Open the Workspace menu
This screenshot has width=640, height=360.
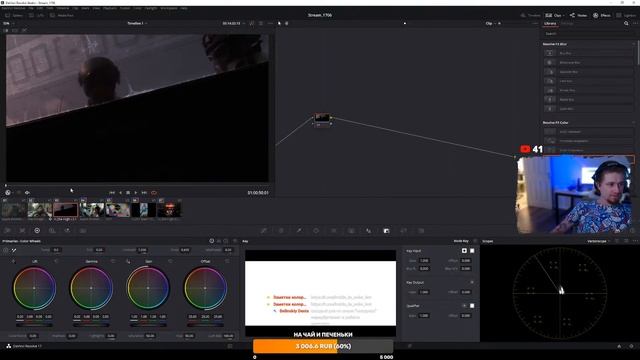[169, 8]
